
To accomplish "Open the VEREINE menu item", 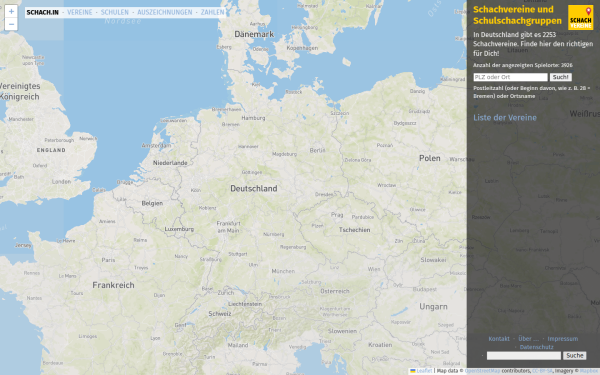I will pyautogui.click(x=80, y=12).
